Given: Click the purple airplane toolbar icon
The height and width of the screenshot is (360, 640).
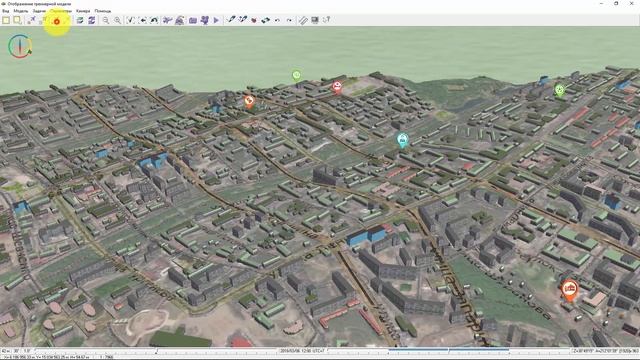Looking at the screenshot, I should point(167,20).
